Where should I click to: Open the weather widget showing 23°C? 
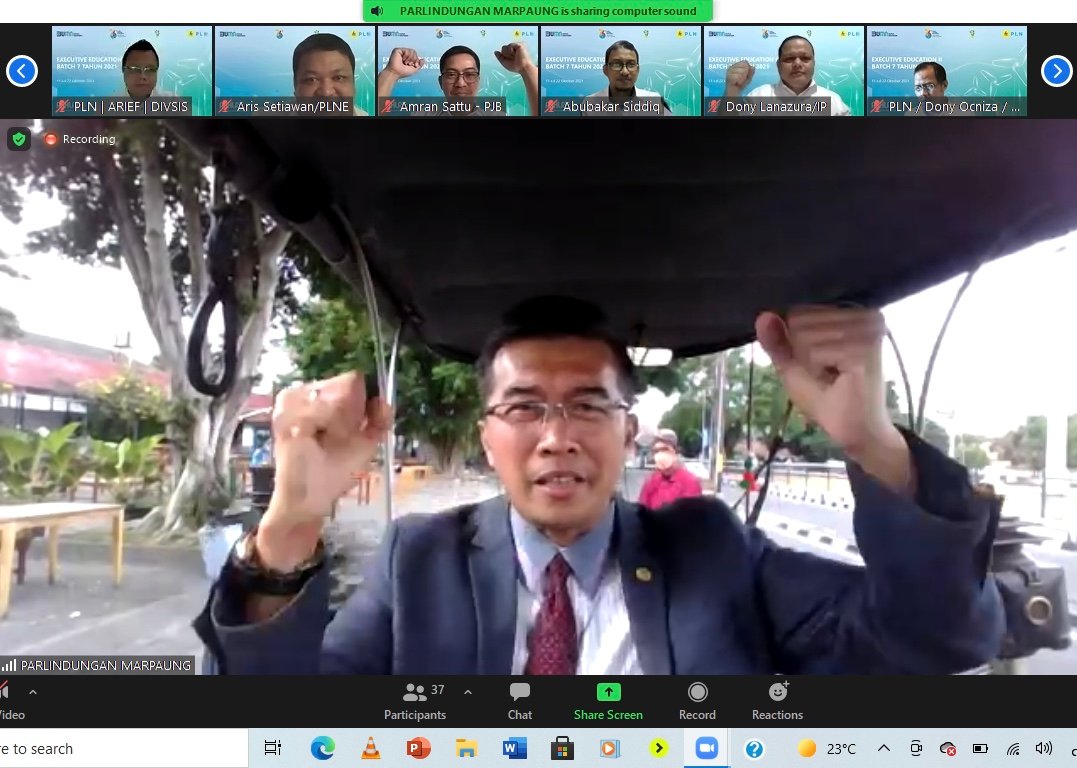[826, 748]
